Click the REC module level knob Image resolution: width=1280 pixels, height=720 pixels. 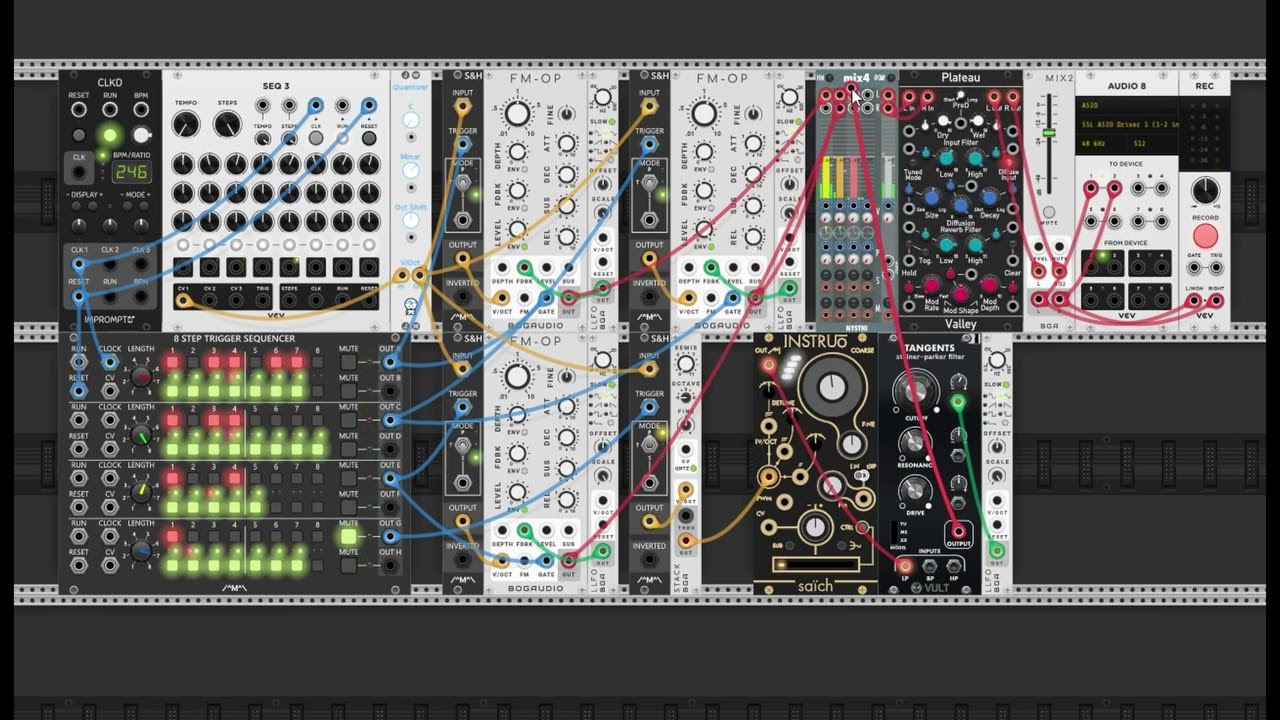click(1205, 191)
